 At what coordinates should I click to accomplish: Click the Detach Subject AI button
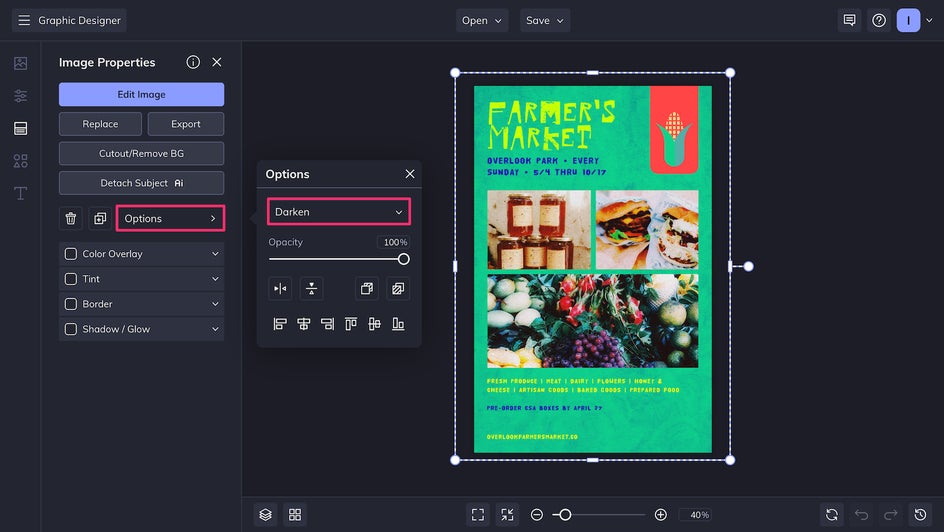coord(141,183)
